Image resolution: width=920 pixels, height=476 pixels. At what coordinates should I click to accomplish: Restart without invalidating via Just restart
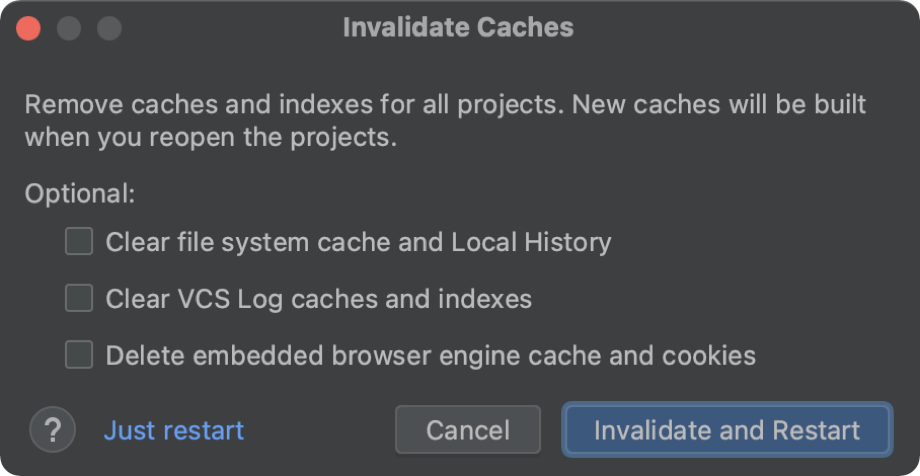[174, 430]
